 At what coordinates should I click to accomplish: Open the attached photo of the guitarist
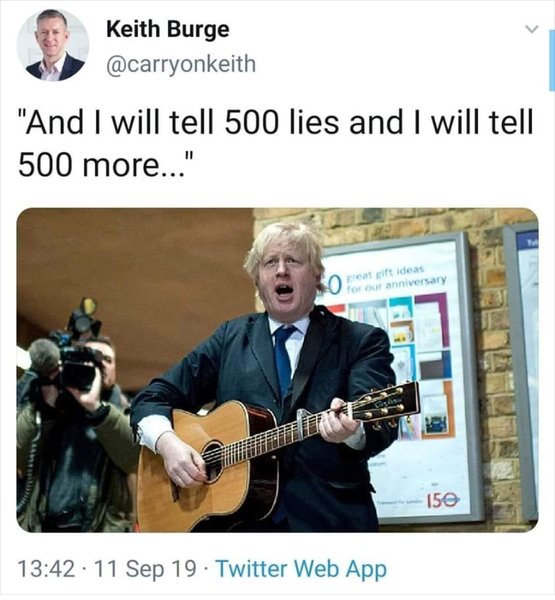pos(278,370)
